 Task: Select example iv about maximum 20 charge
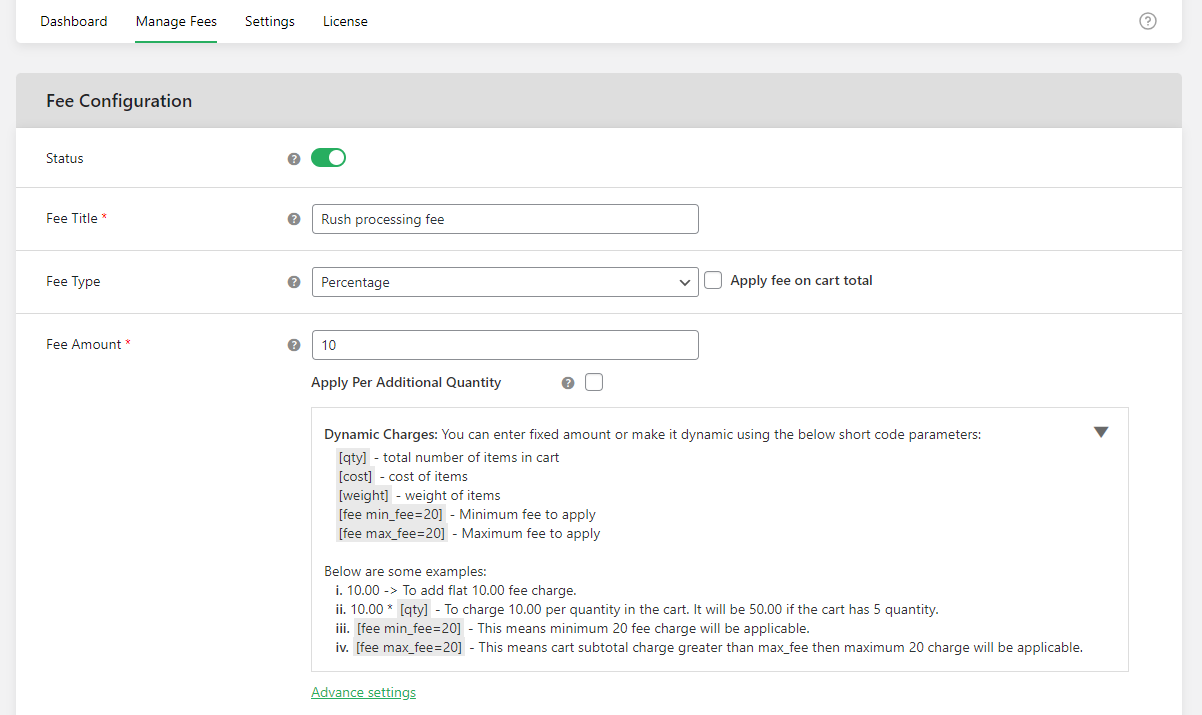[710, 647]
